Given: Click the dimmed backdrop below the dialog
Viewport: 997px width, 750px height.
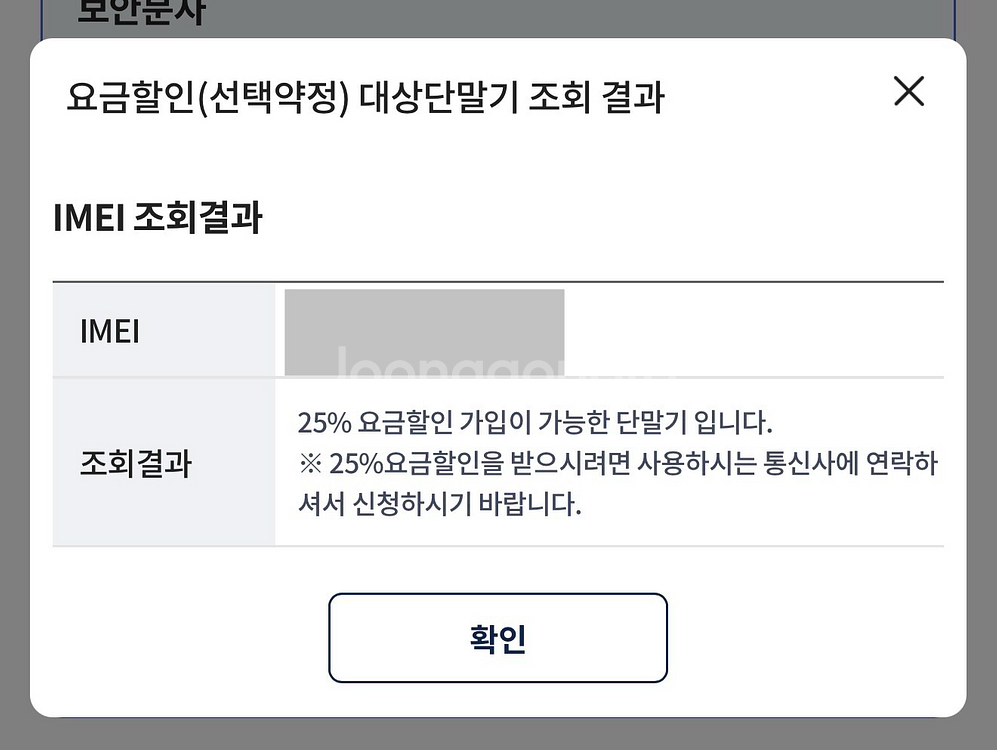Looking at the screenshot, I should pos(498,734).
